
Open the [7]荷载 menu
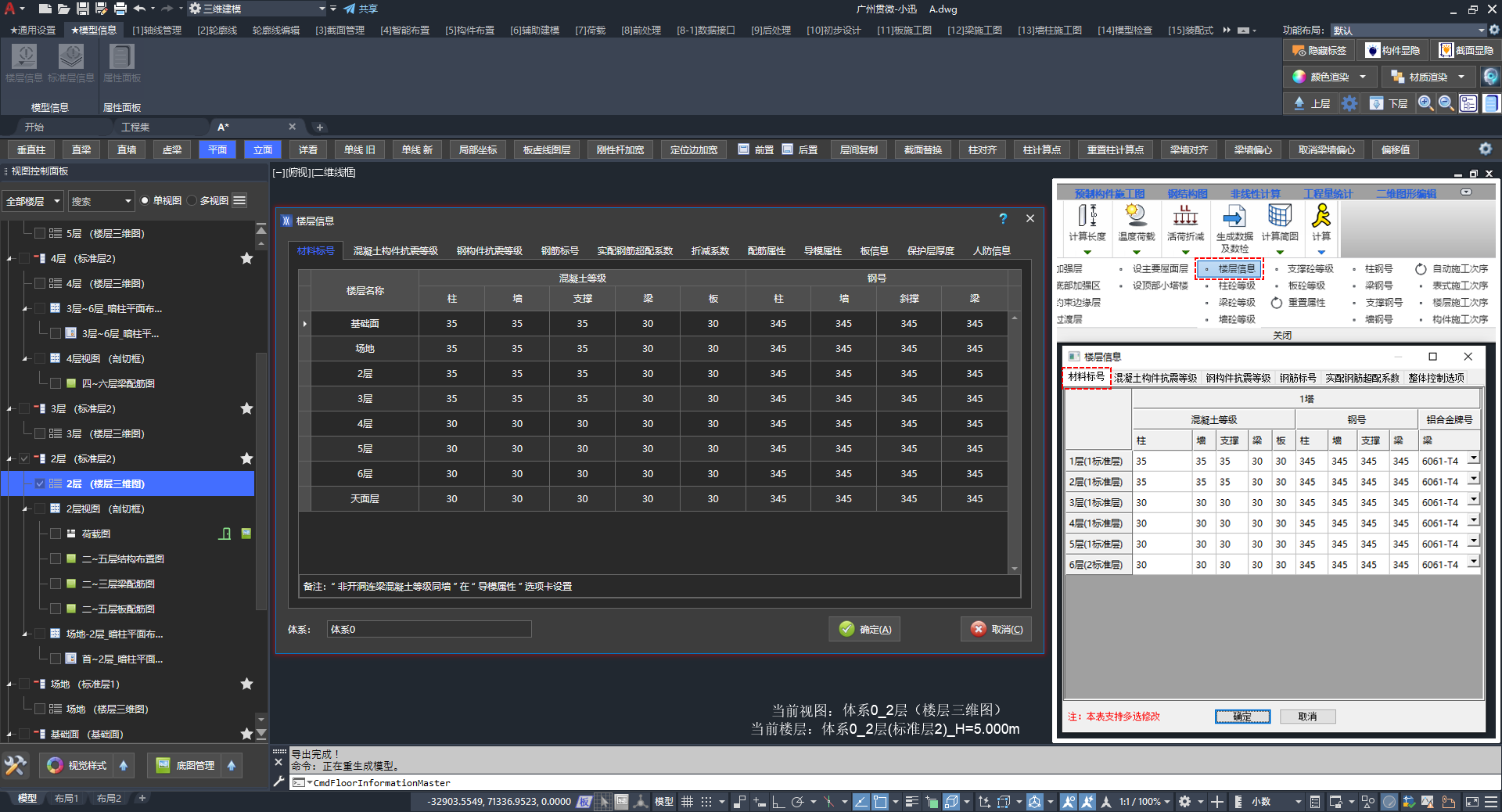click(x=590, y=30)
